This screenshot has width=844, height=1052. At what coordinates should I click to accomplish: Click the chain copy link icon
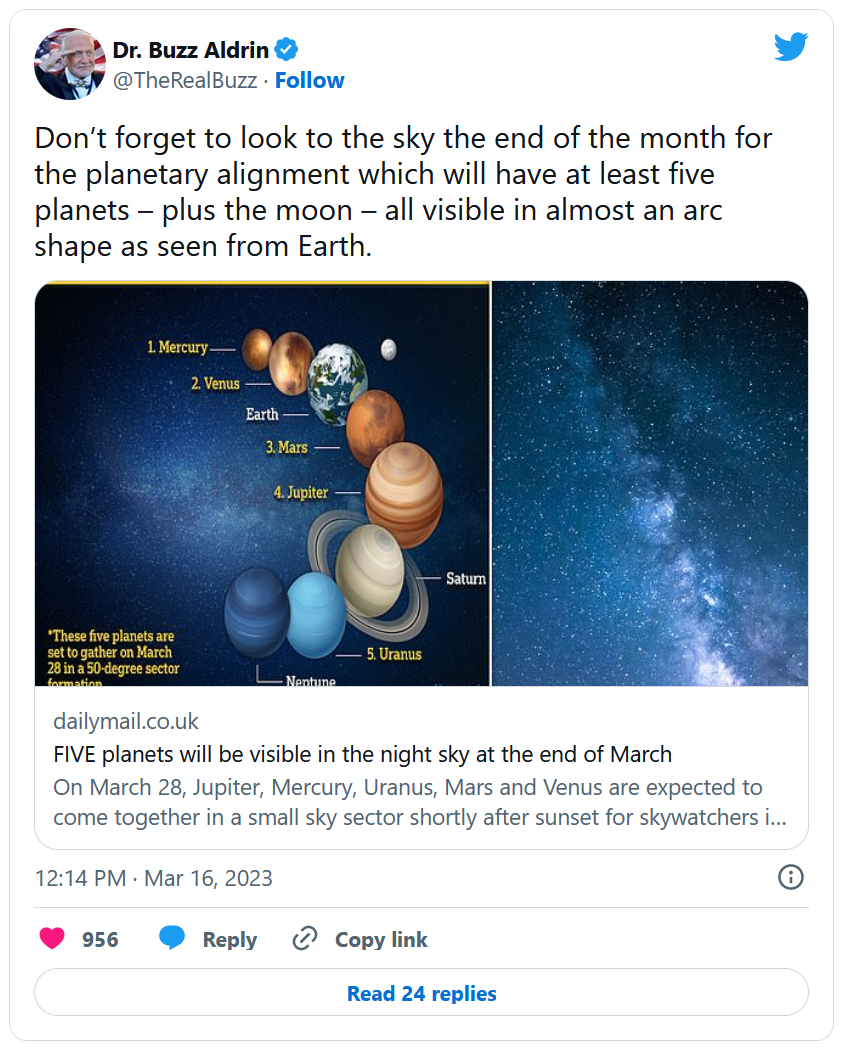(305, 939)
